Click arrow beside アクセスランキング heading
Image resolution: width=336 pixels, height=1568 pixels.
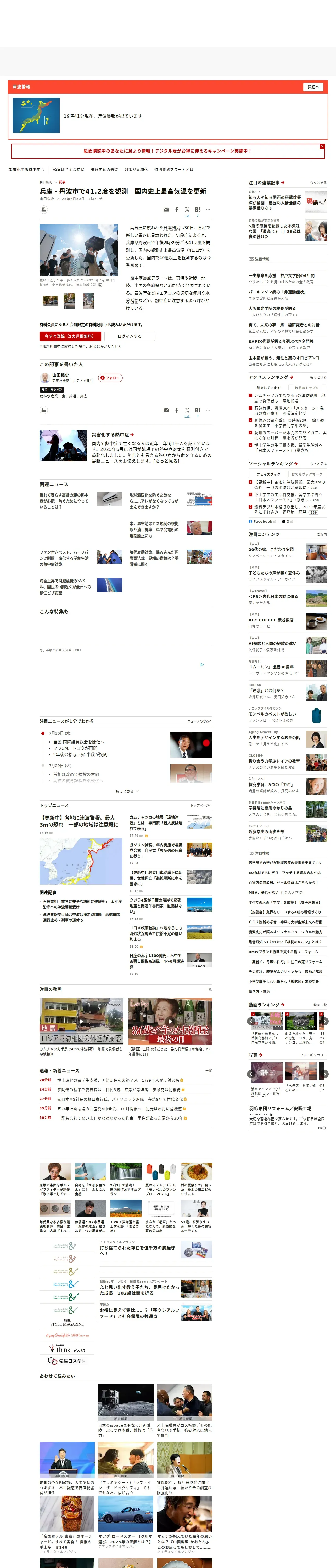click(292, 377)
